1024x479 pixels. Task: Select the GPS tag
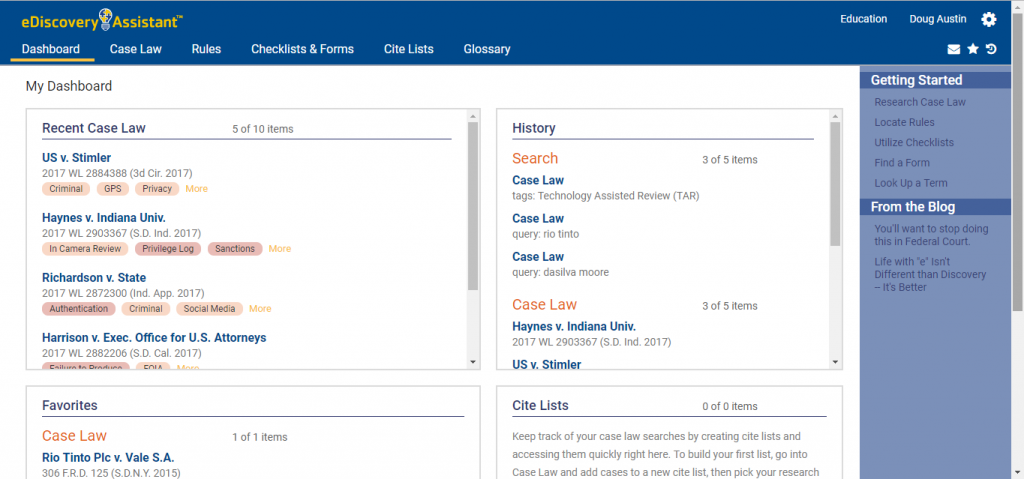(x=113, y=189)
